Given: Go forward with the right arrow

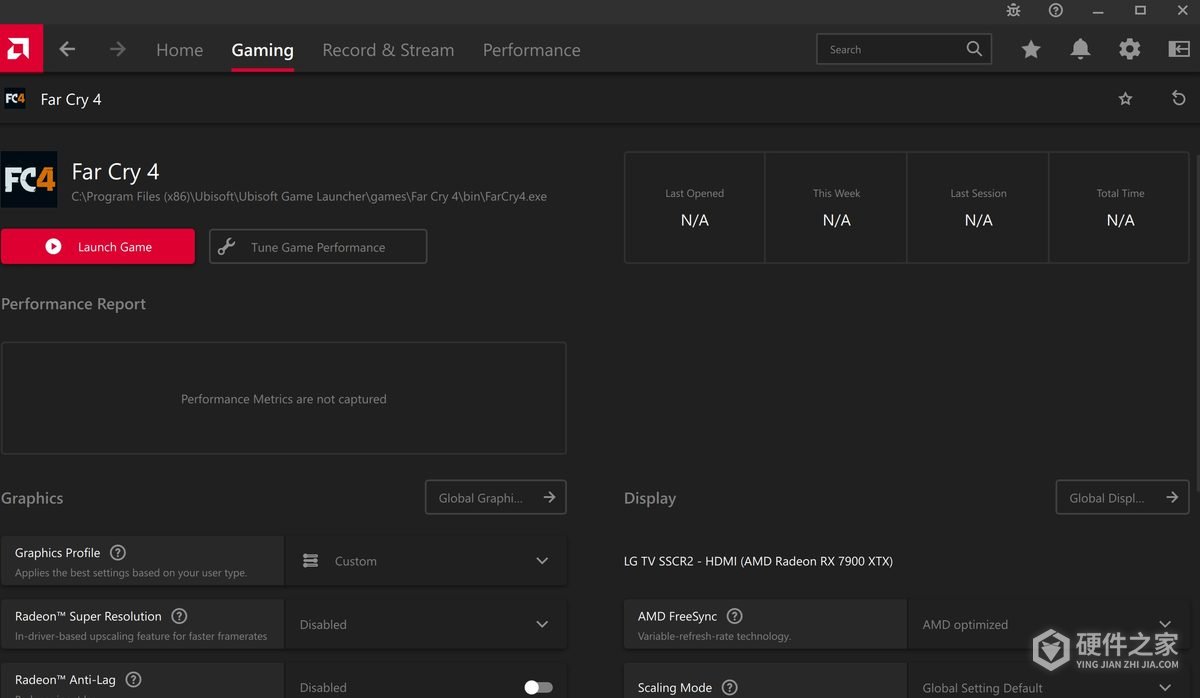Looking at the screenshot, I should (x=118, y=49).
